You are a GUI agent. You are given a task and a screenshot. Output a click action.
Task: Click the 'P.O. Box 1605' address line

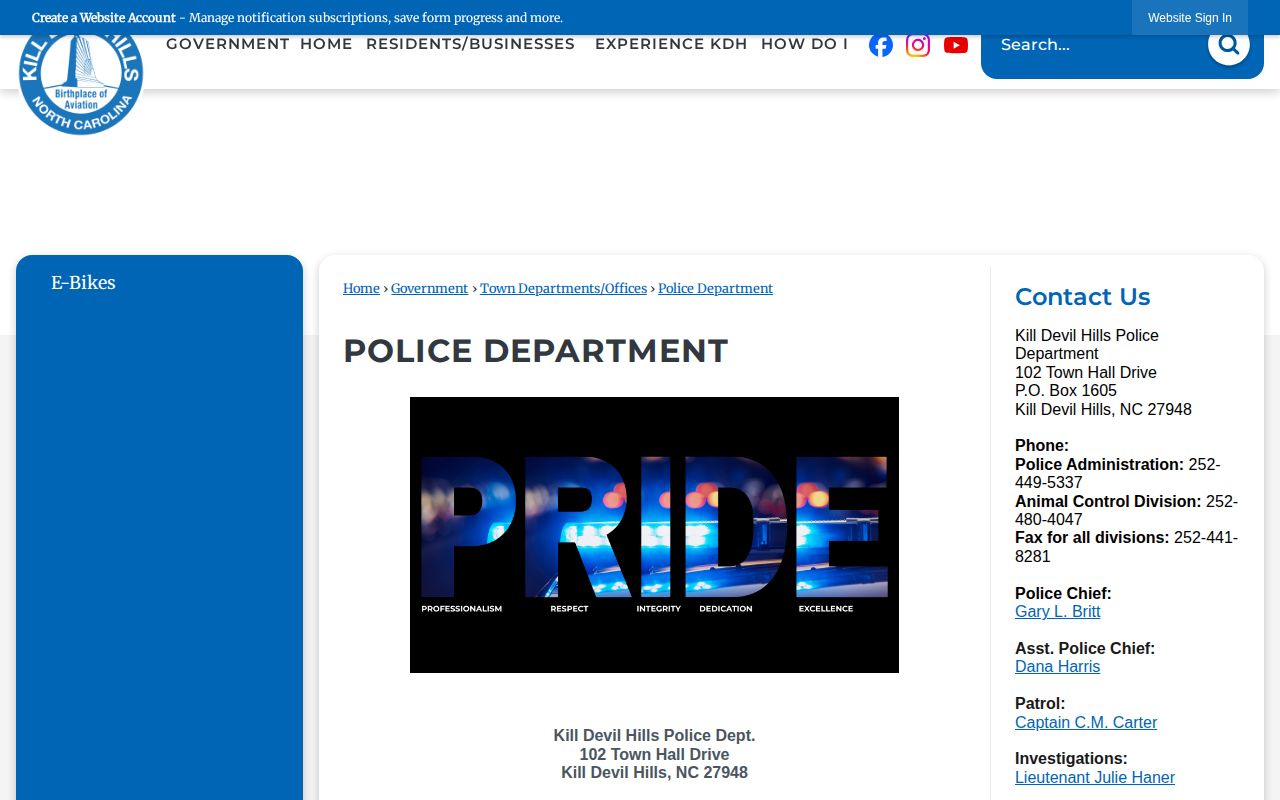click(1066, 391)
